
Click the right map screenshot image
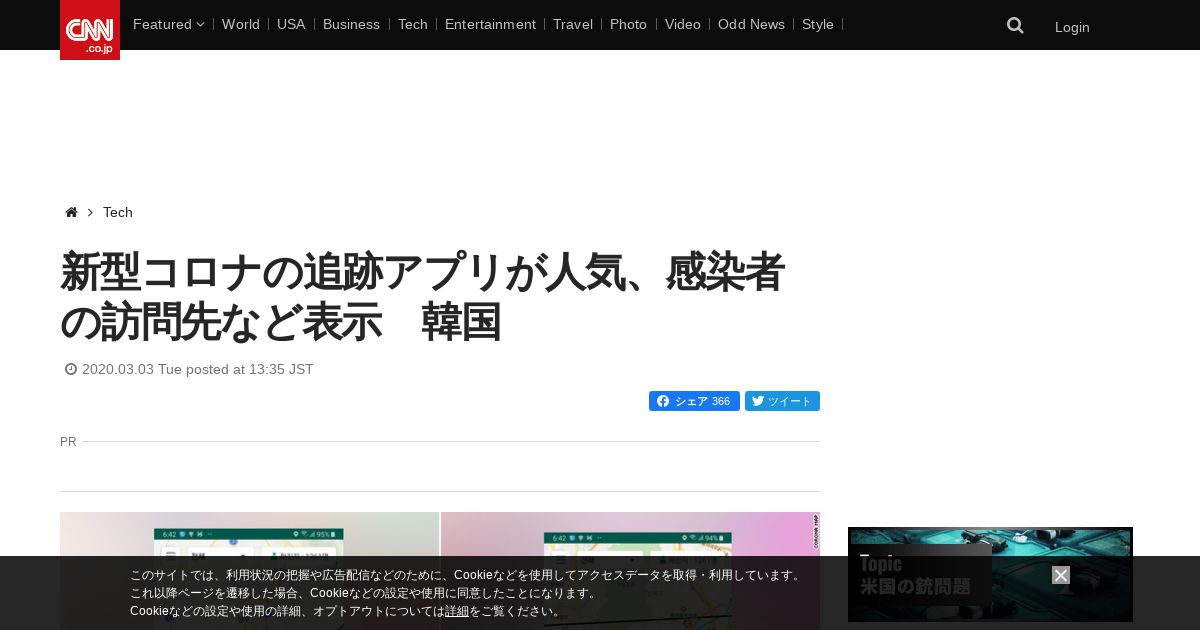[630, 571]
